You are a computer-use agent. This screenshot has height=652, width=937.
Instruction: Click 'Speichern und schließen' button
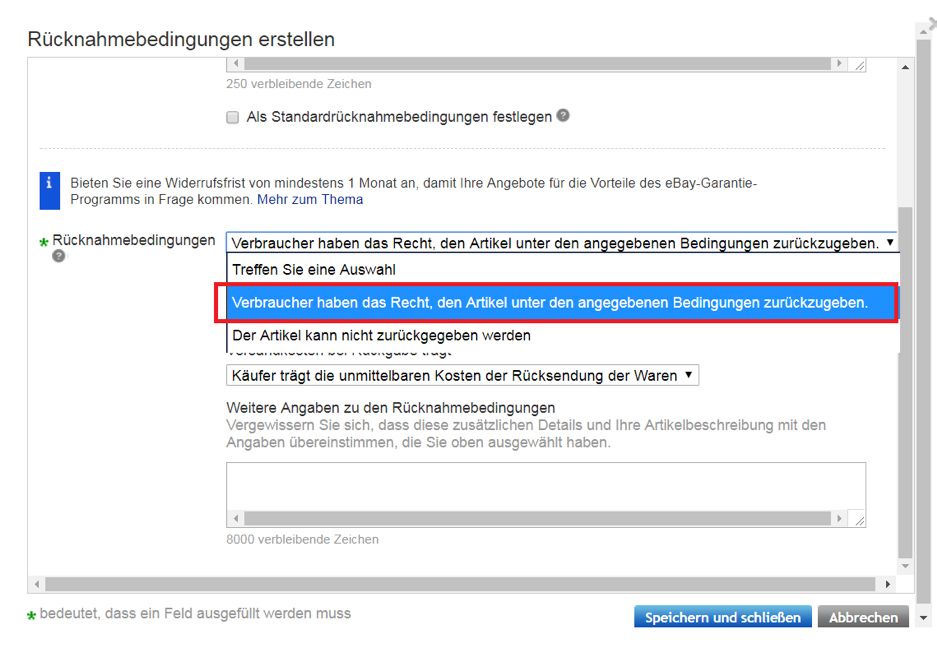coord(722,617)
